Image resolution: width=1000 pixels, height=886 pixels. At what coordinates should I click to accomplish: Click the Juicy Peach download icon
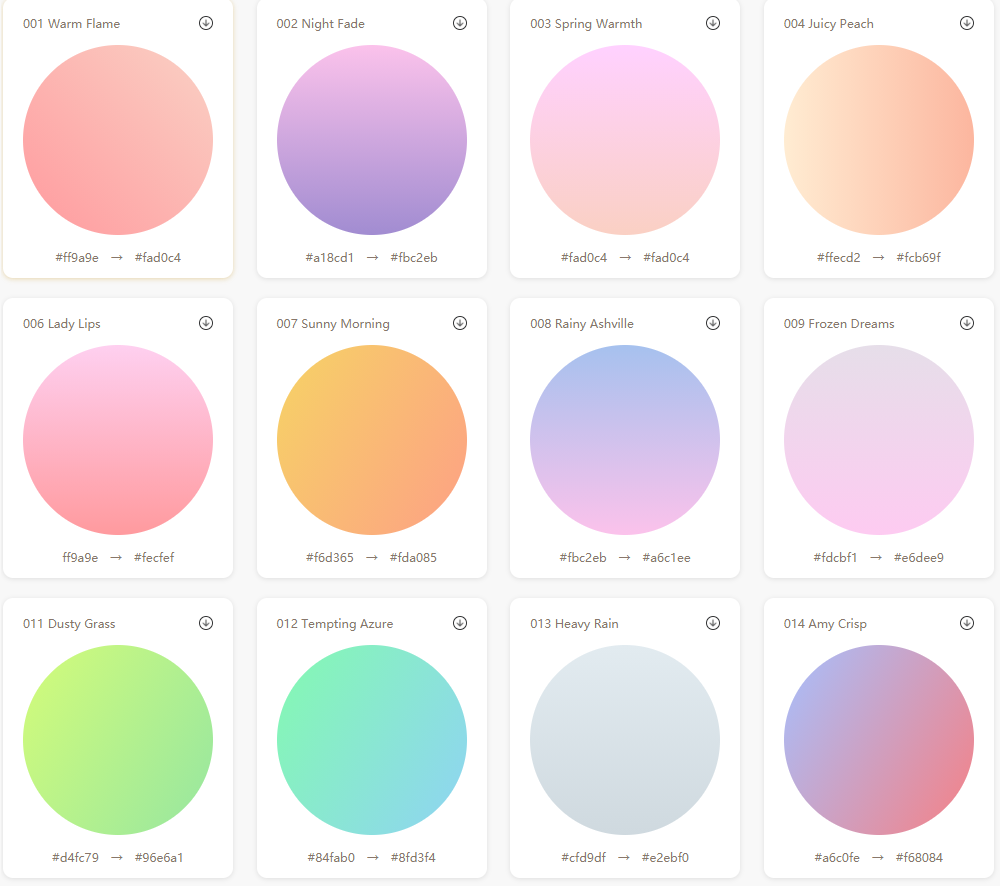tap(967, 23)
